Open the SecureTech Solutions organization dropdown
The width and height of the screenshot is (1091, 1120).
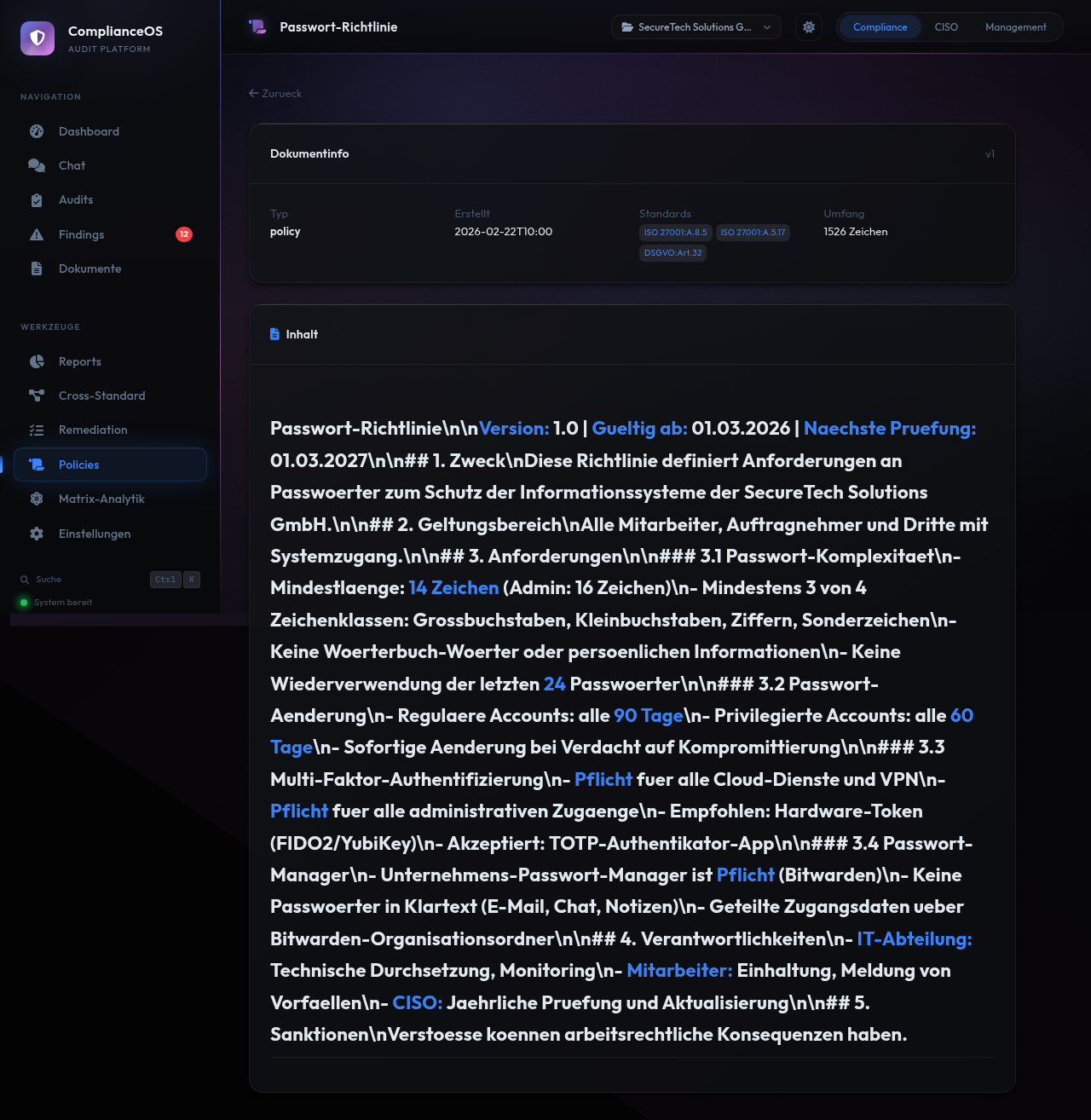[696, 27]
